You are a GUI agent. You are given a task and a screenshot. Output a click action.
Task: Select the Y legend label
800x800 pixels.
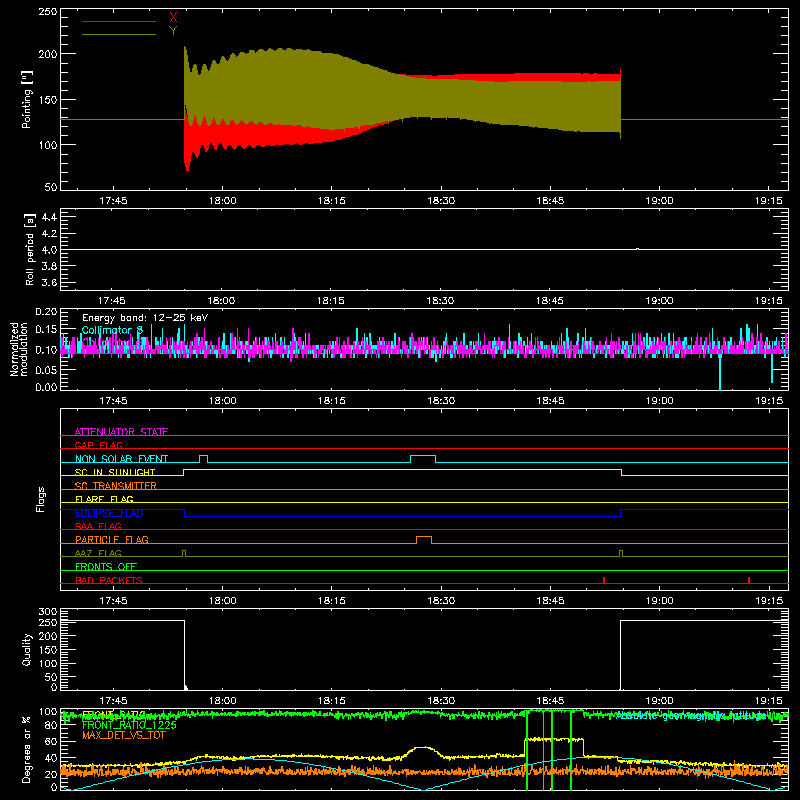(x=173, y=30)
